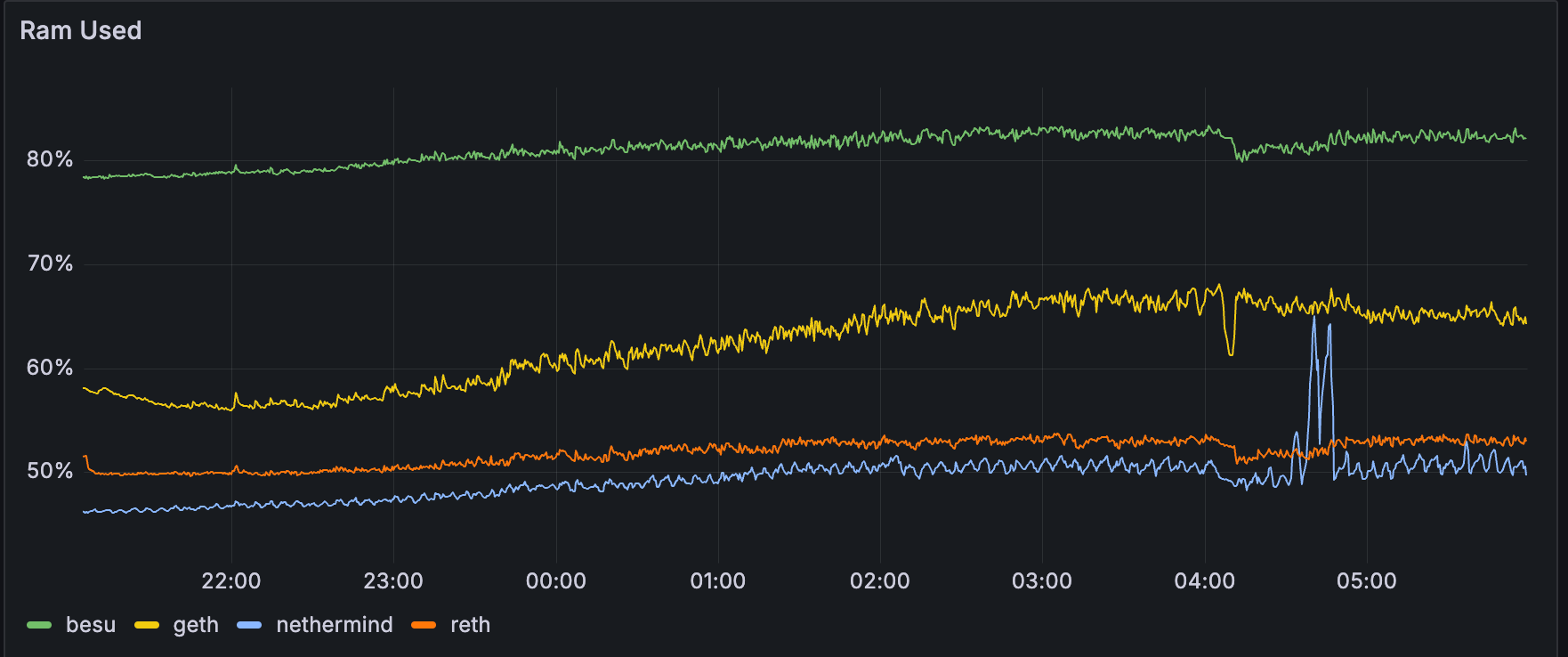The height and width of the screenshot is (657, 1568).
Task: Click the 22:00 x-axis time label
Action: [x=231, y=581]
